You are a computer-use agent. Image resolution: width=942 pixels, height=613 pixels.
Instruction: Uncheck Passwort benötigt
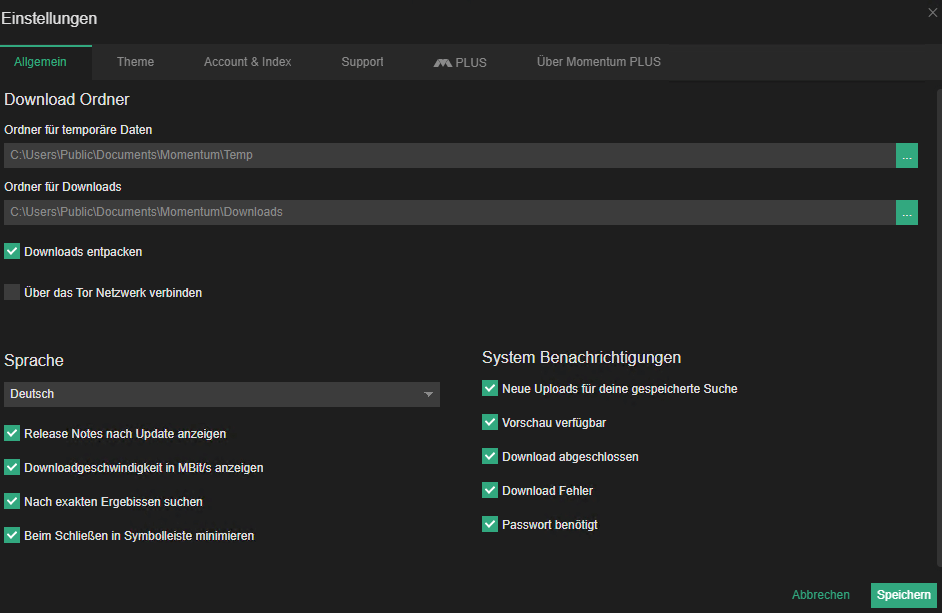point(490,523)
